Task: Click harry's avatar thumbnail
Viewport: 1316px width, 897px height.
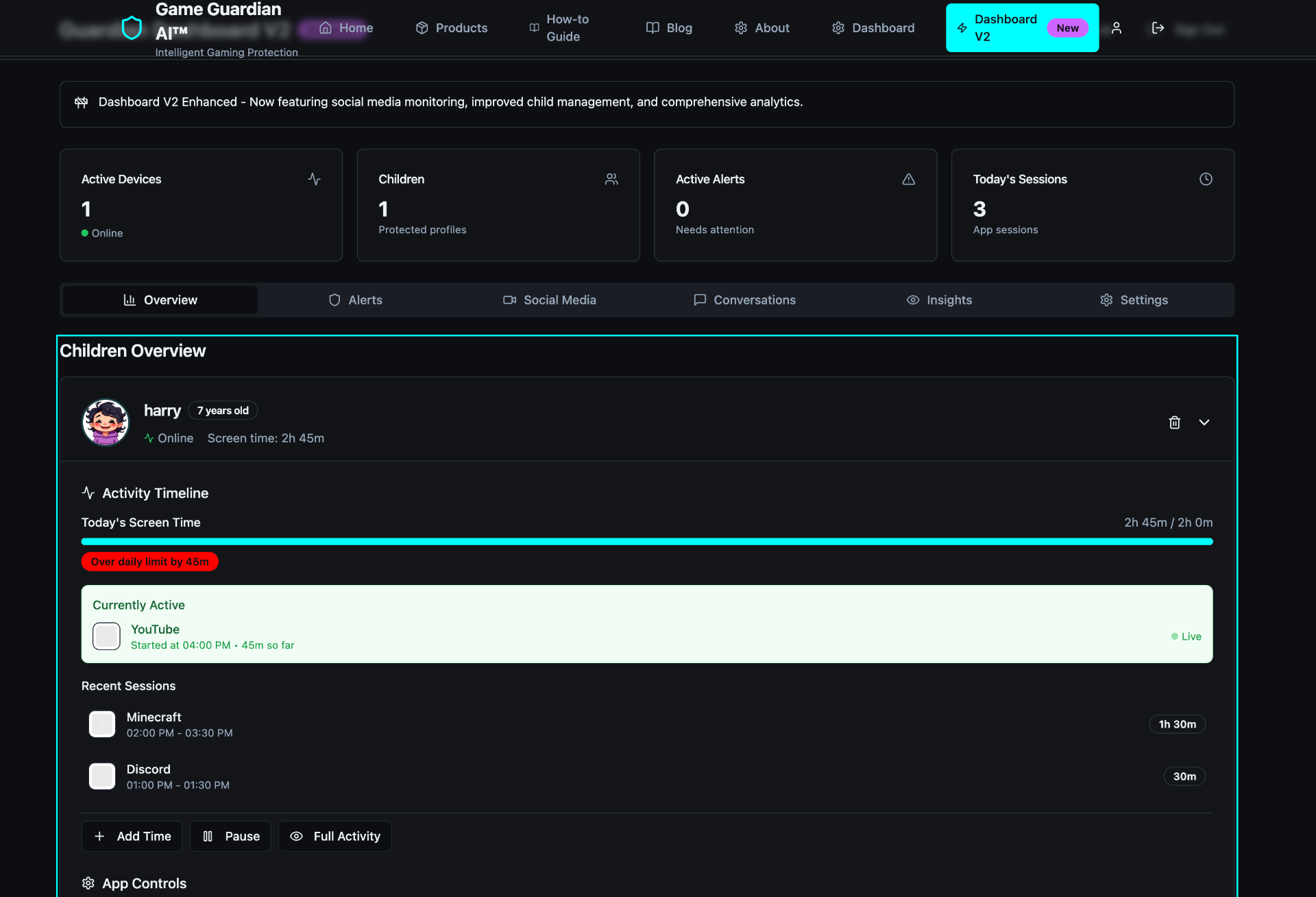Action: click(x=106, y=422)
